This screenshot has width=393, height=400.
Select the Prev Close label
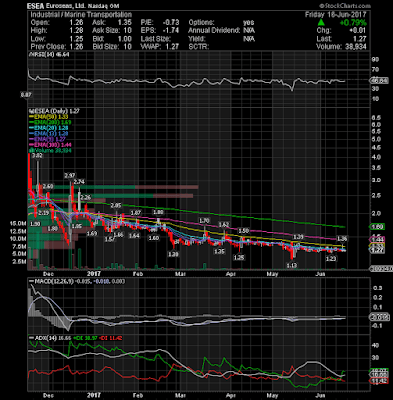47,47
